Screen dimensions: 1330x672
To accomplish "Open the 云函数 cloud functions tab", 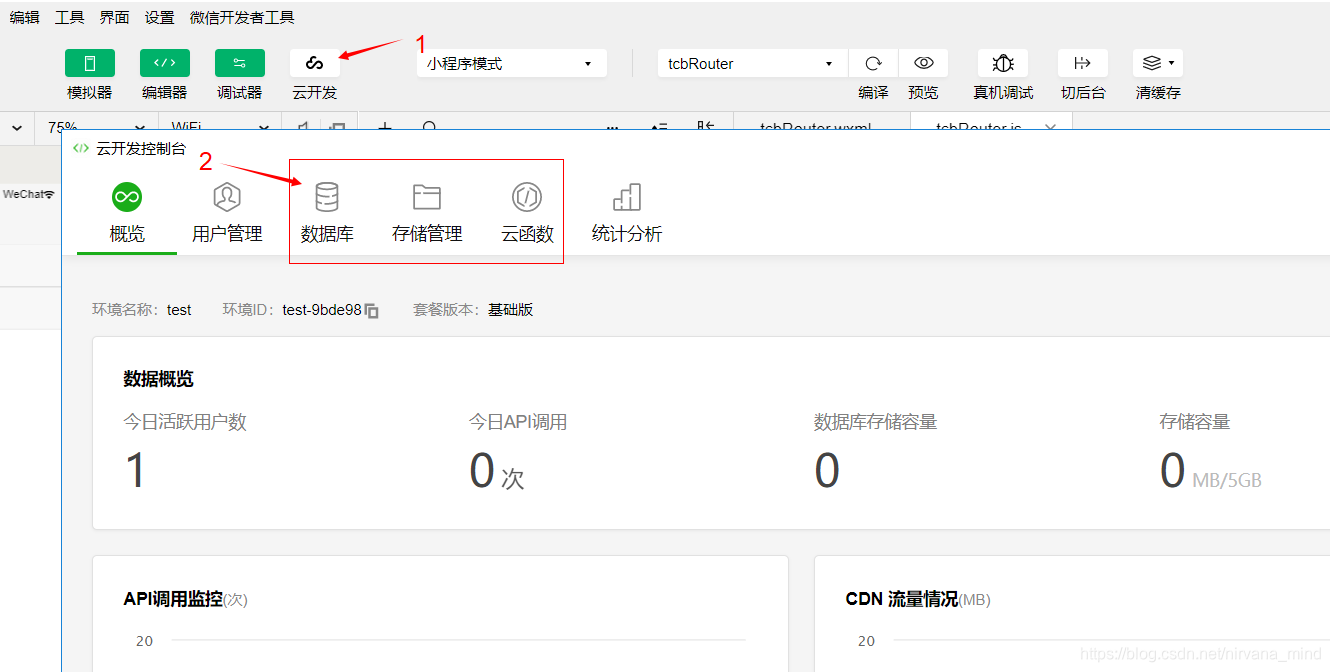I will pos(527,213).
